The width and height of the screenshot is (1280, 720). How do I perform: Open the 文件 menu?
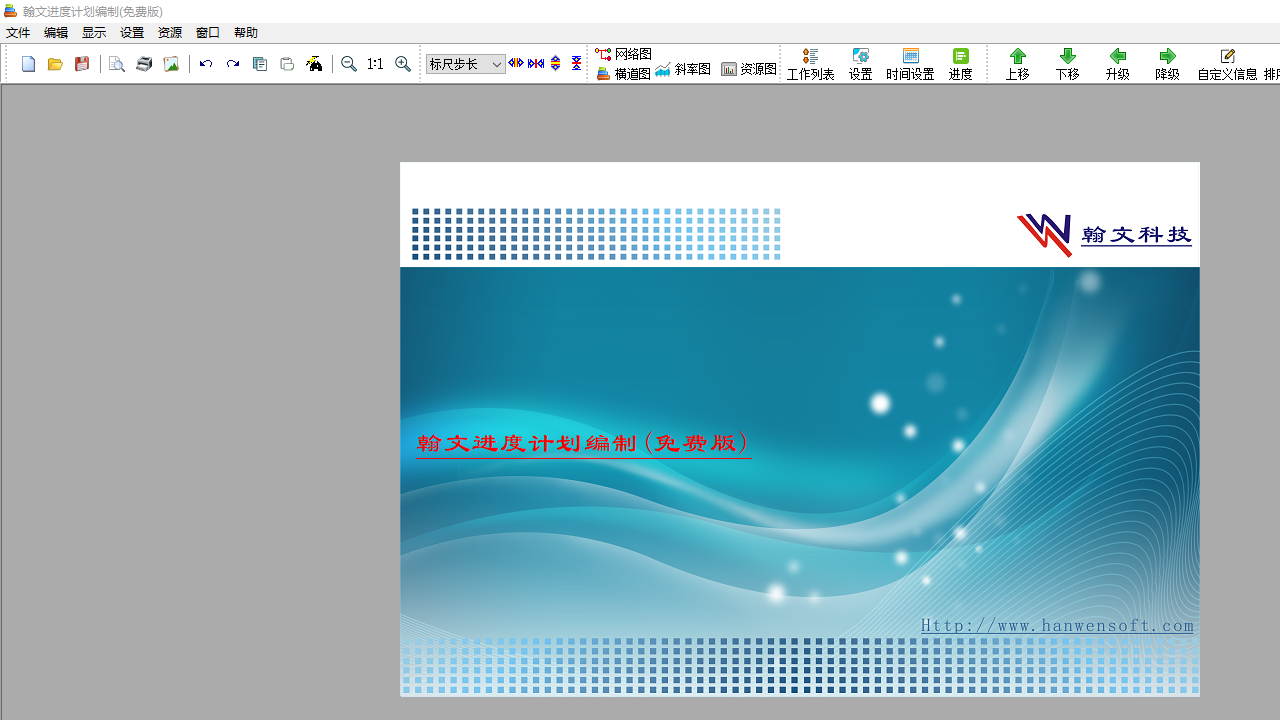point(18,33)
